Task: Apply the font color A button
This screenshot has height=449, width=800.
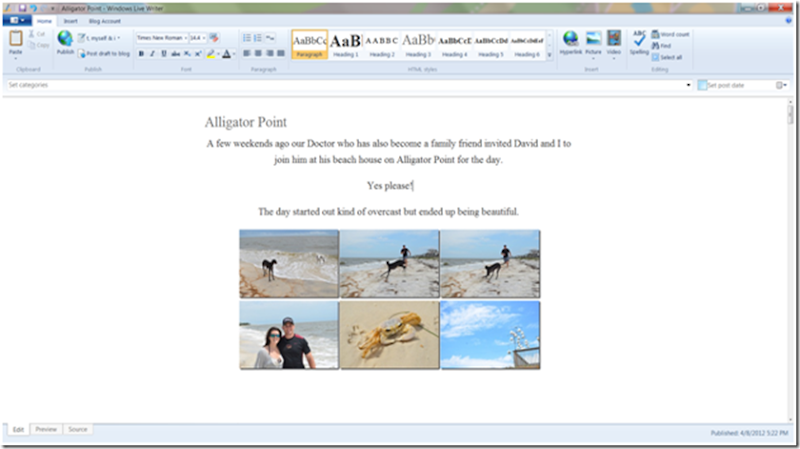Action: (x=226, y=54)
